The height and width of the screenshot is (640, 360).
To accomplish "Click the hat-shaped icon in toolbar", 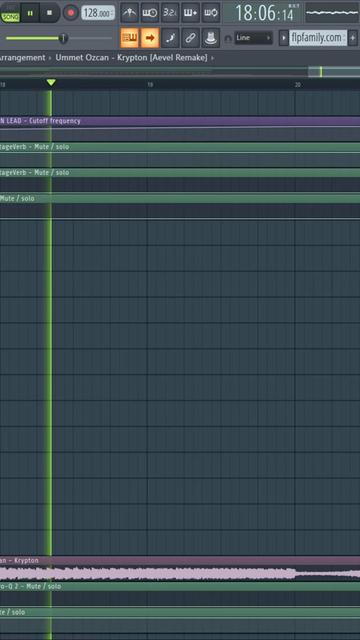I will [211, 38].
